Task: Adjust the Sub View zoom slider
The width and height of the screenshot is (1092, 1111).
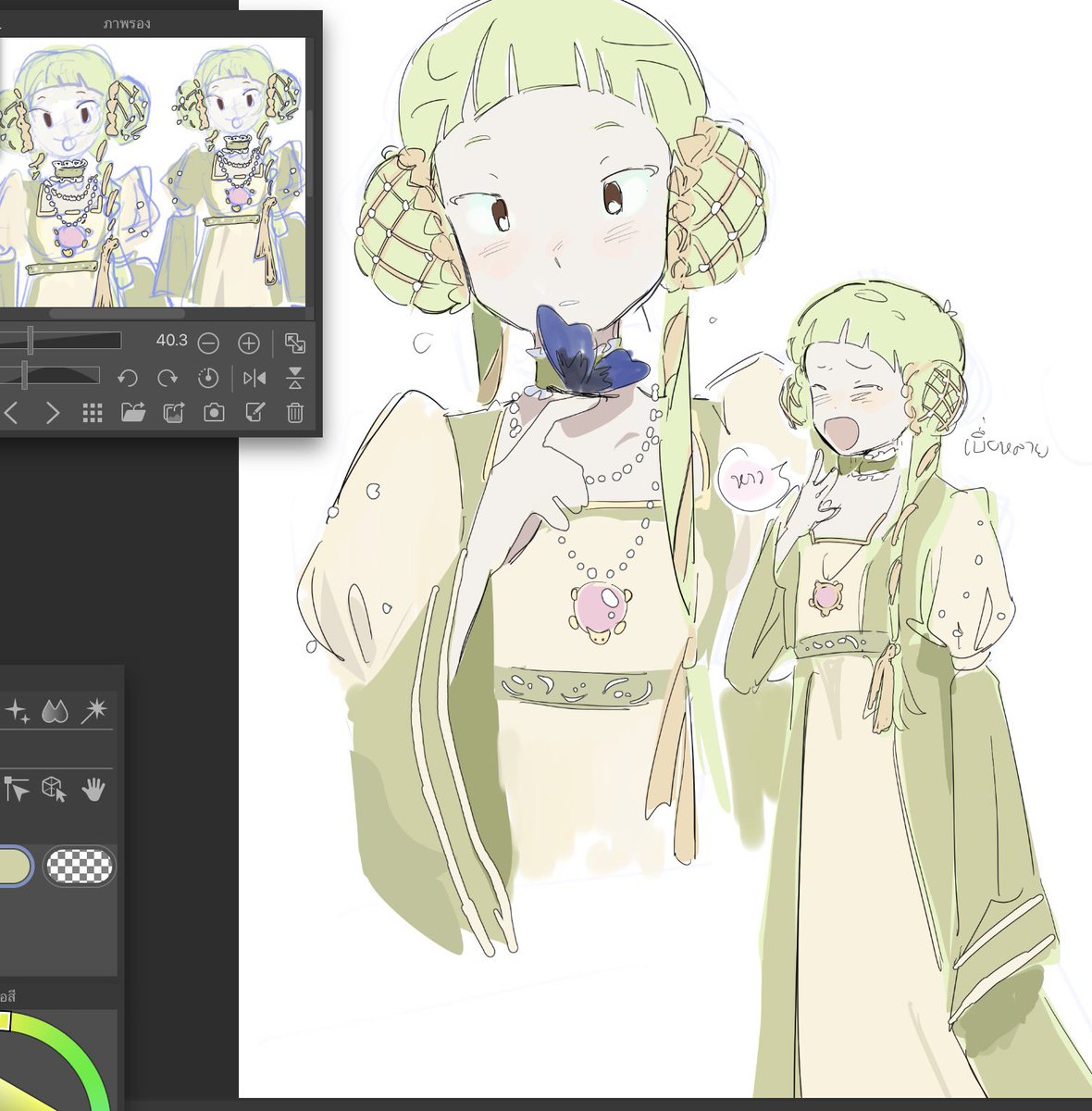Action: 60,341
